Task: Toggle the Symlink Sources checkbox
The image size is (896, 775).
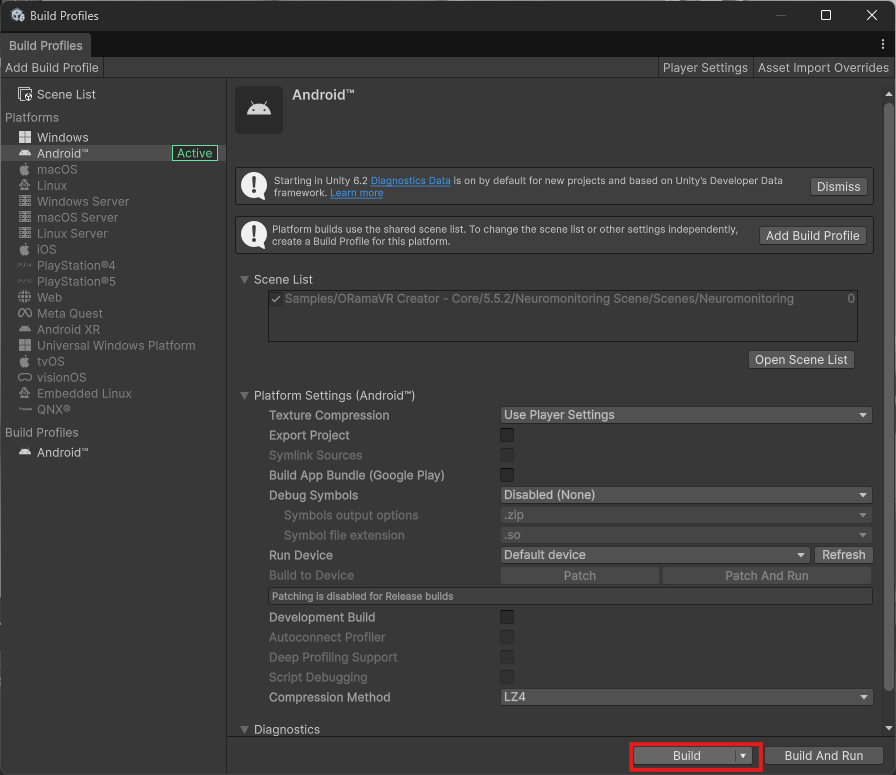Action: point(507,455)
